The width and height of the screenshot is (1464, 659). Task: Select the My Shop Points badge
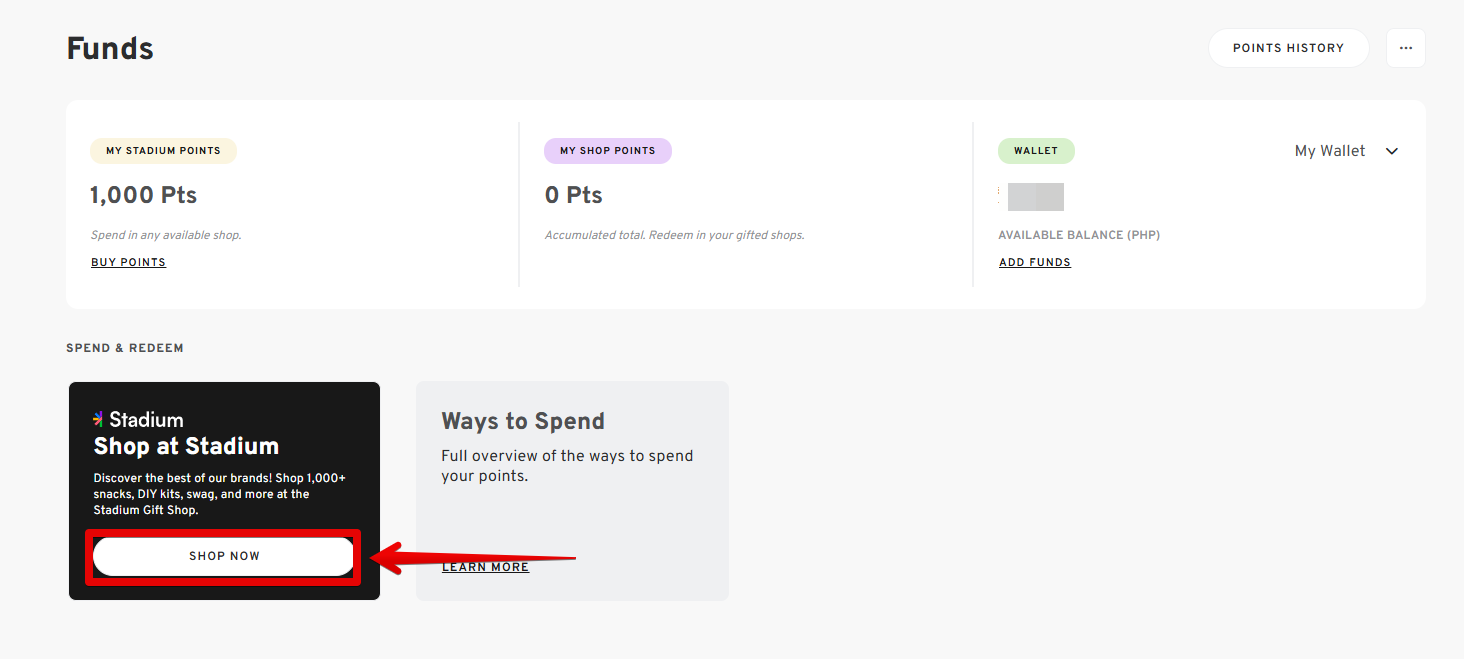(x=607, y=151)
